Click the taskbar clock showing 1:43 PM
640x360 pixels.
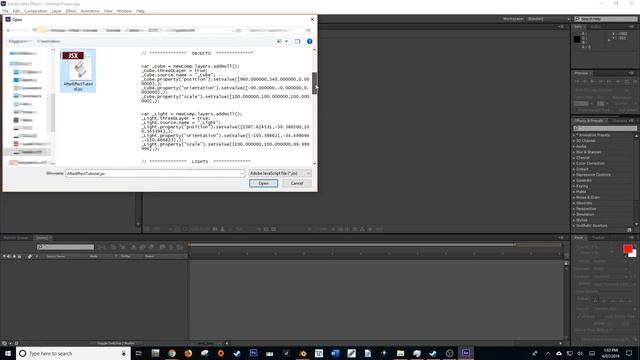[x=611, y=353]
